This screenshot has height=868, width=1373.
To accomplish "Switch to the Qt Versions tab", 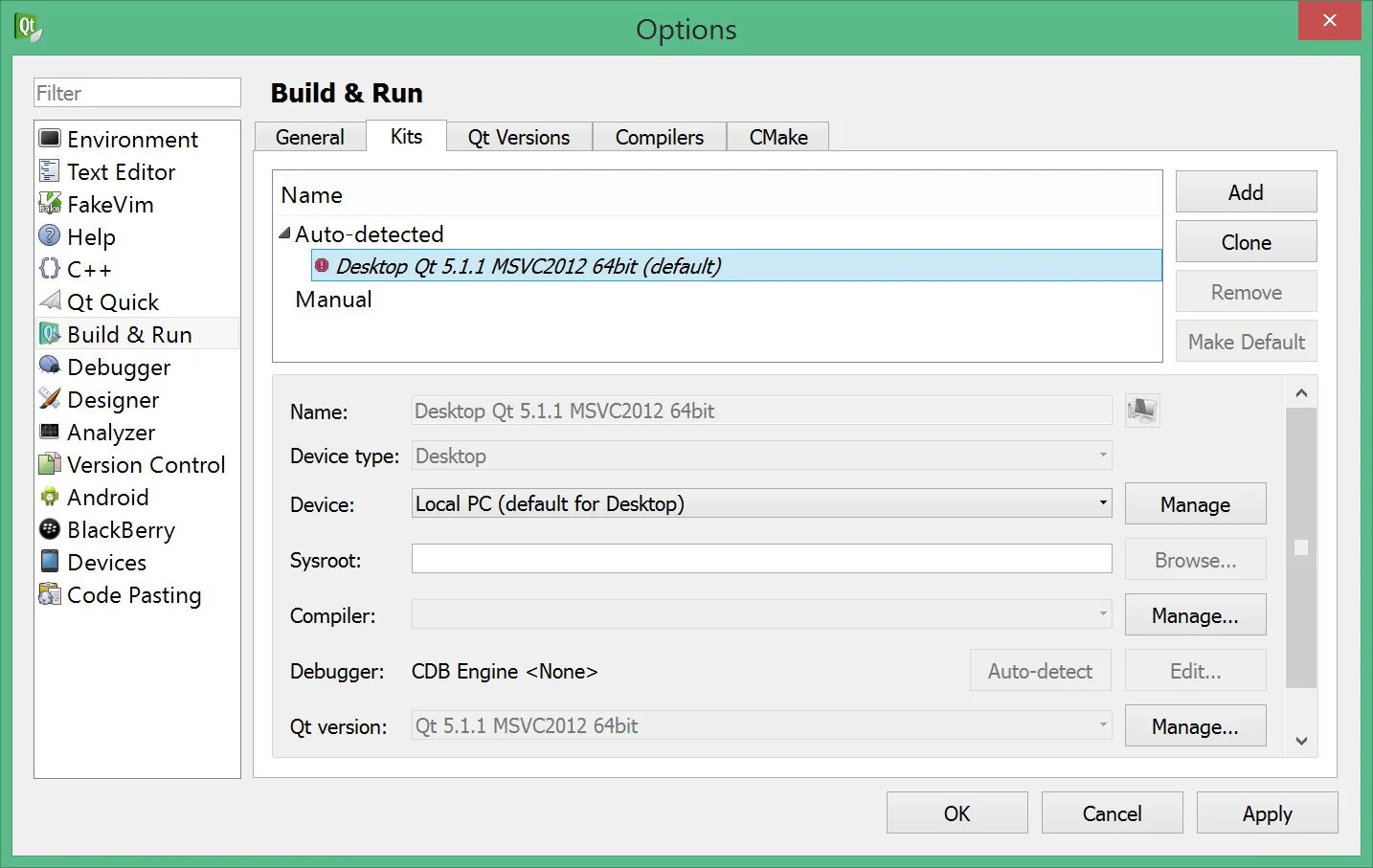I will pos(518,137).
